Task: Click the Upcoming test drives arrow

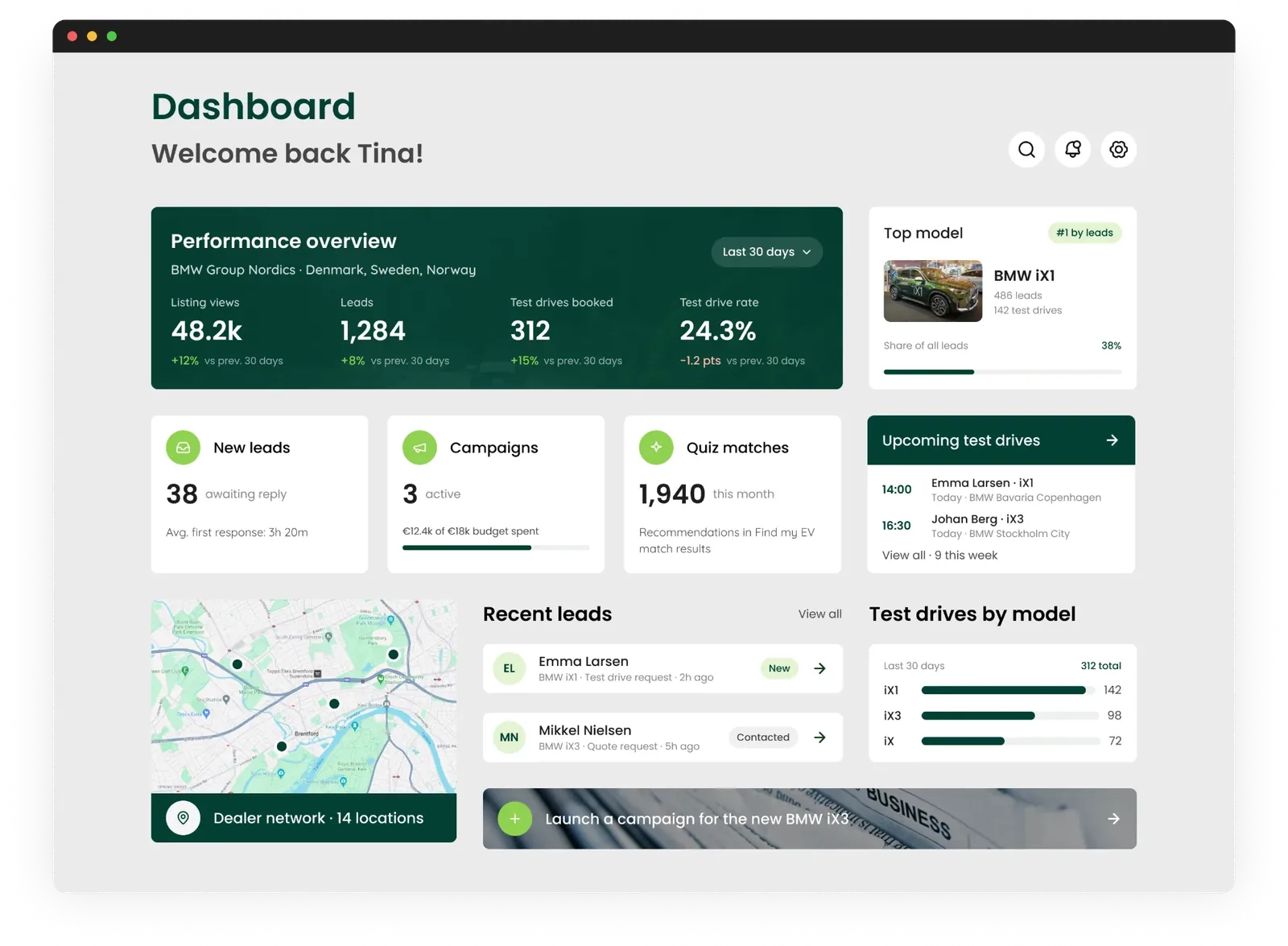Action: coord(1112,440)
